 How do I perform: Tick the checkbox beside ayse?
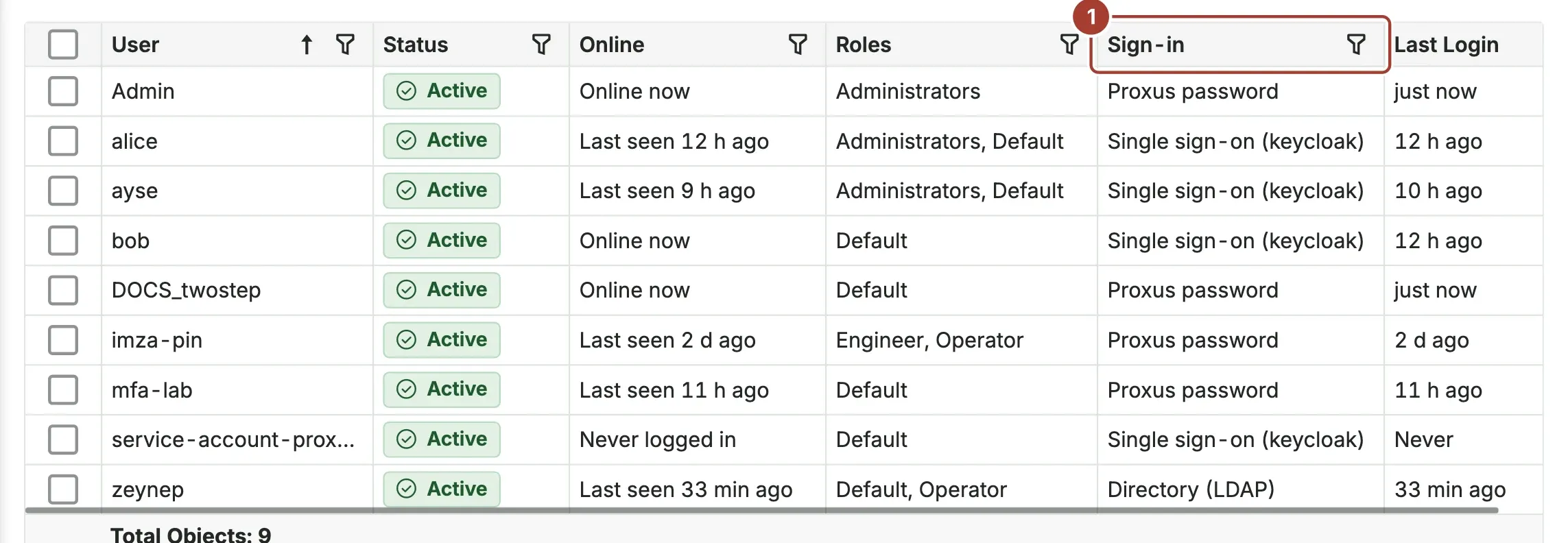tap(63, 191)
